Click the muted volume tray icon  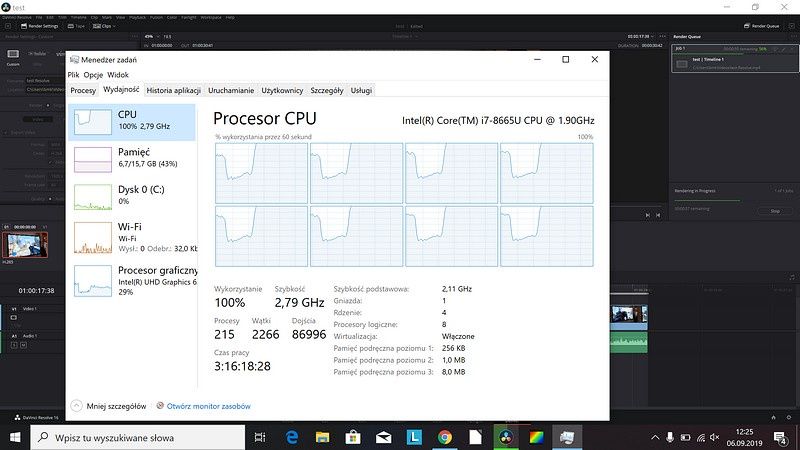tap(715, 437)
